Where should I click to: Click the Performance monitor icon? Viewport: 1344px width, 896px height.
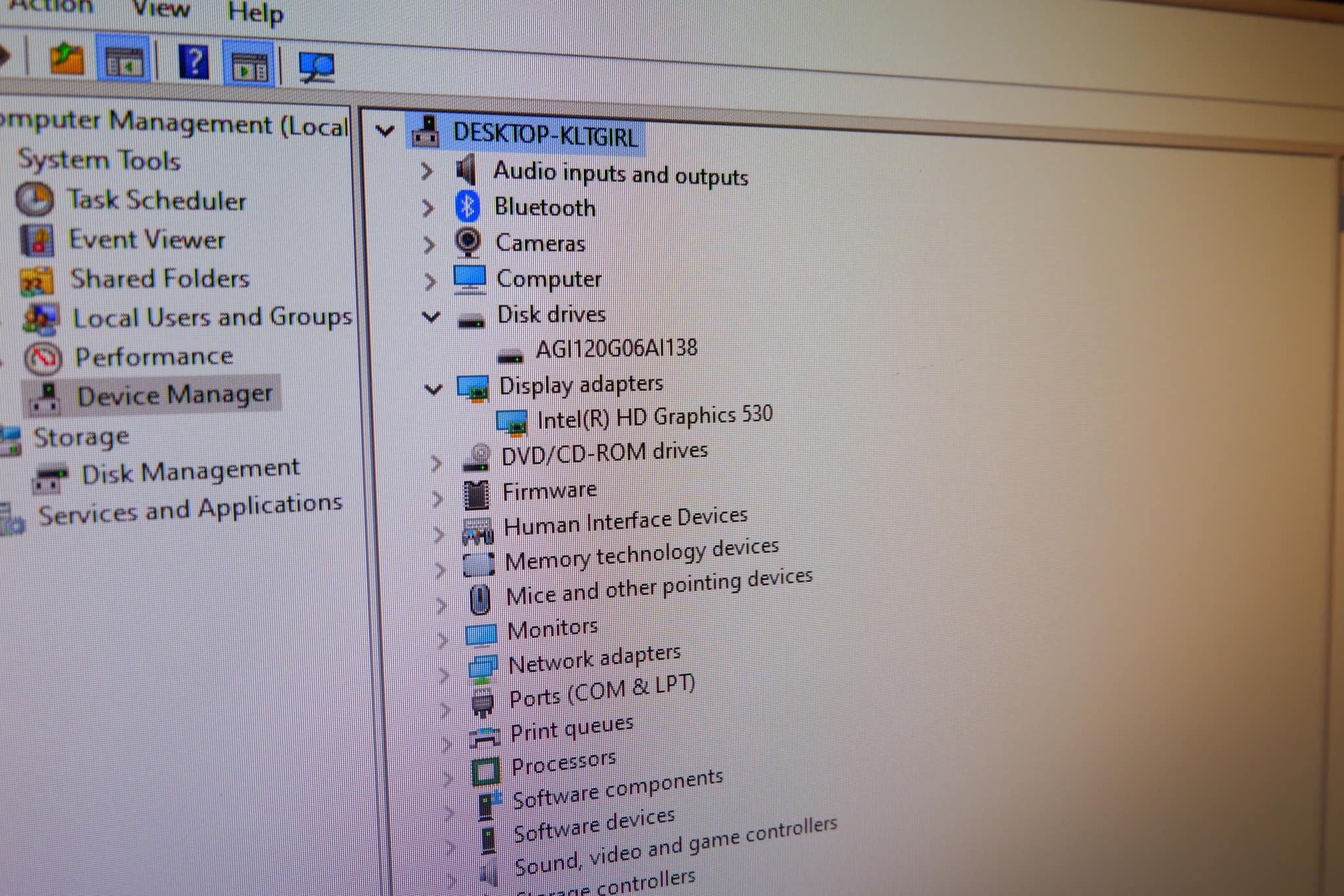click(43, 357)
